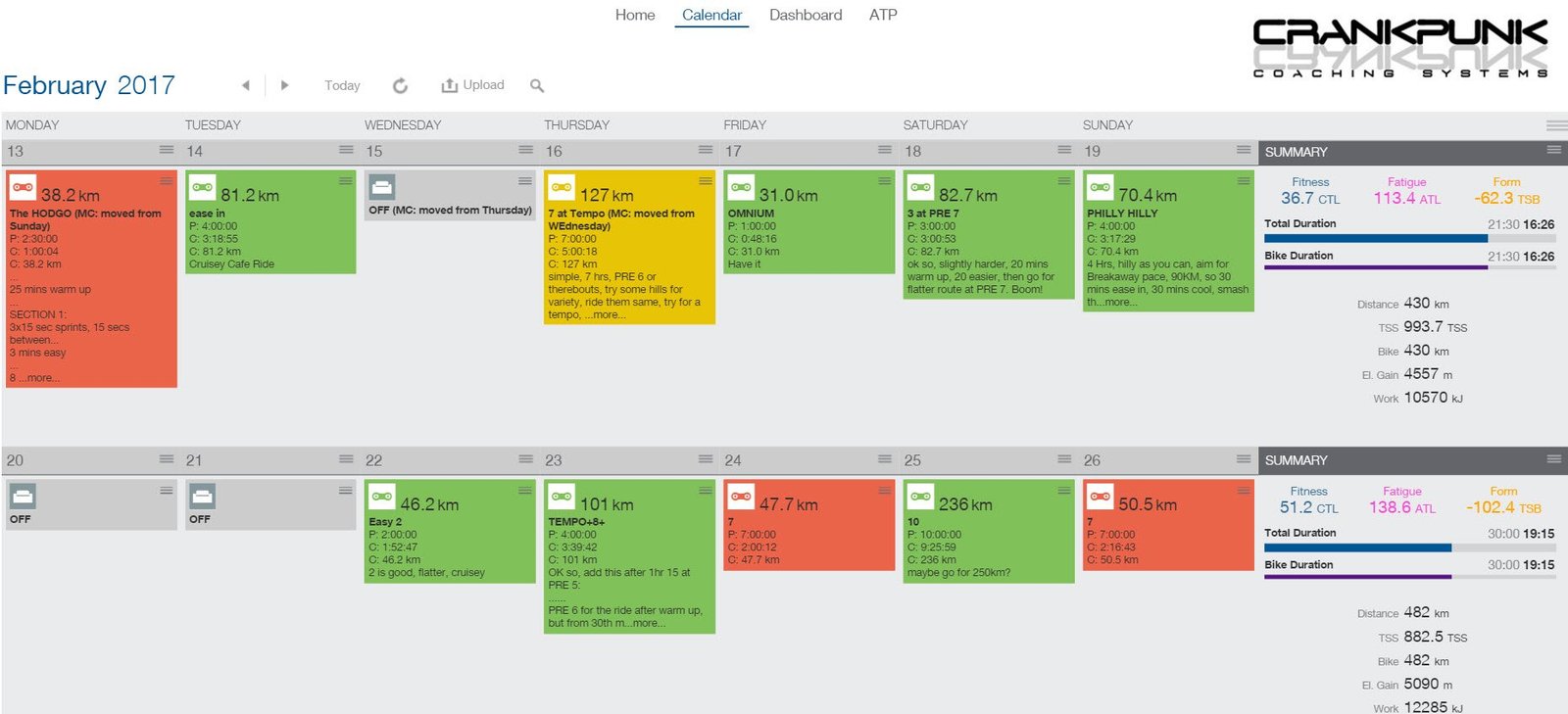Click bike icon on 127 km Tempo workout

click(562, 187)
